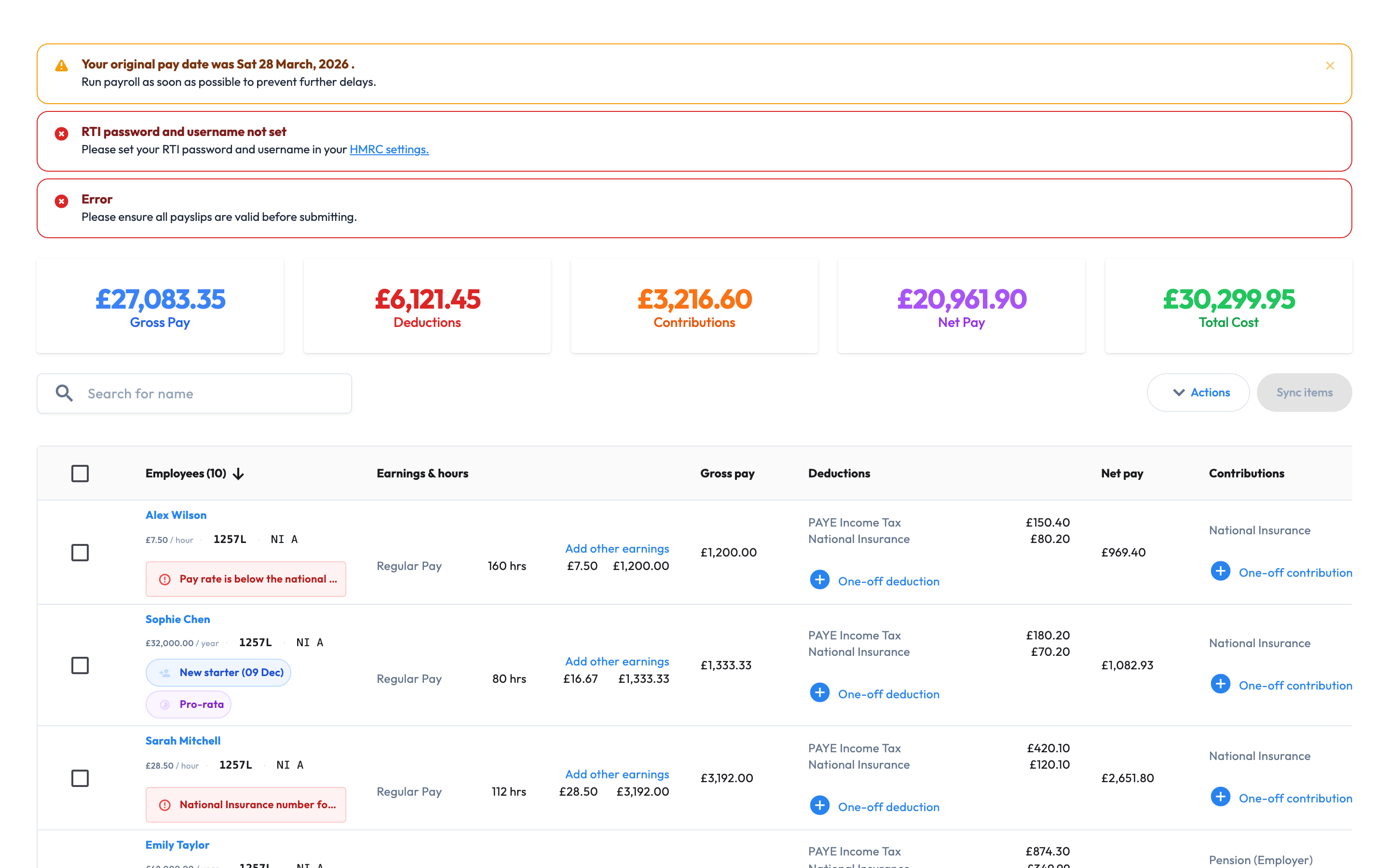Viewport: 1389px width, 868px height.
Task: Tick the select-all employees checkbox
Action: (80, 474)
